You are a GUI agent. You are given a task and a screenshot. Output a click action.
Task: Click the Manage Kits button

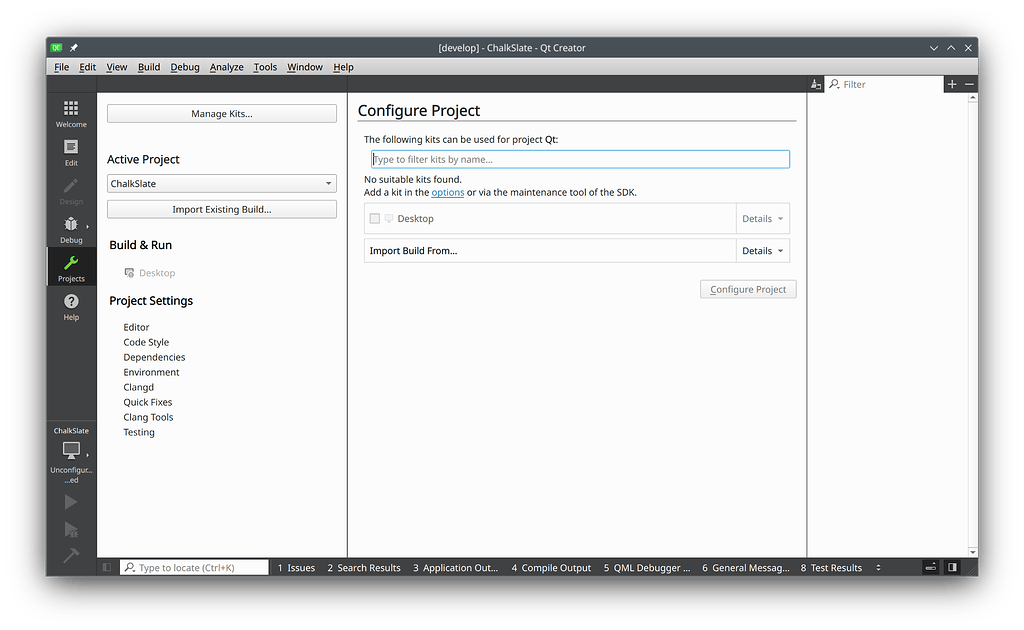221,114
